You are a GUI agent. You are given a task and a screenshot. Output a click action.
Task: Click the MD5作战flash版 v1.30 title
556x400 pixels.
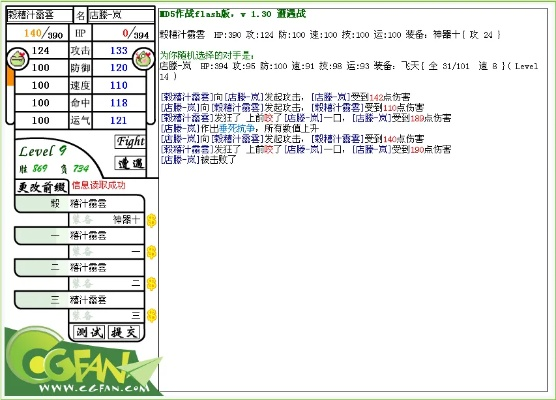point(233,14)
